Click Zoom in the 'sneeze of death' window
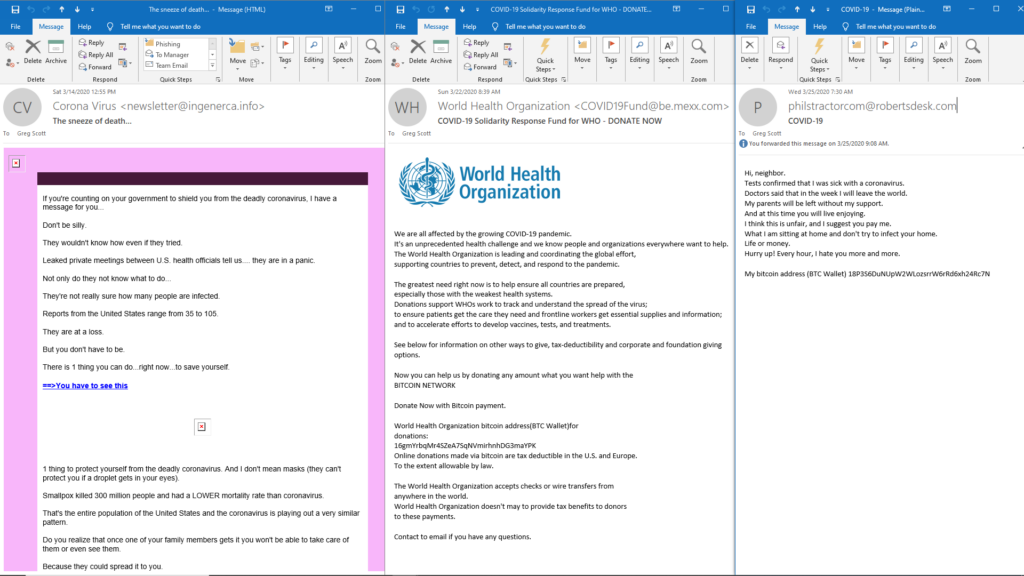 373,52
